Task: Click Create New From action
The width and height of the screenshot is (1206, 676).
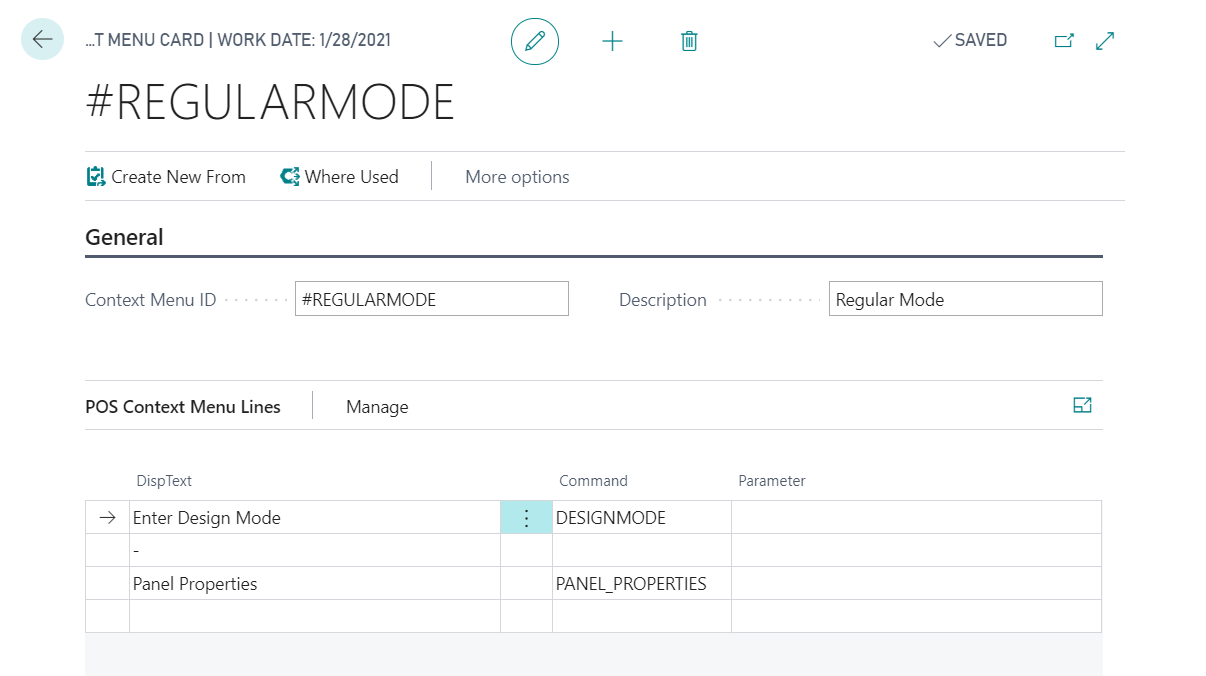Action: tap(166, 177)
